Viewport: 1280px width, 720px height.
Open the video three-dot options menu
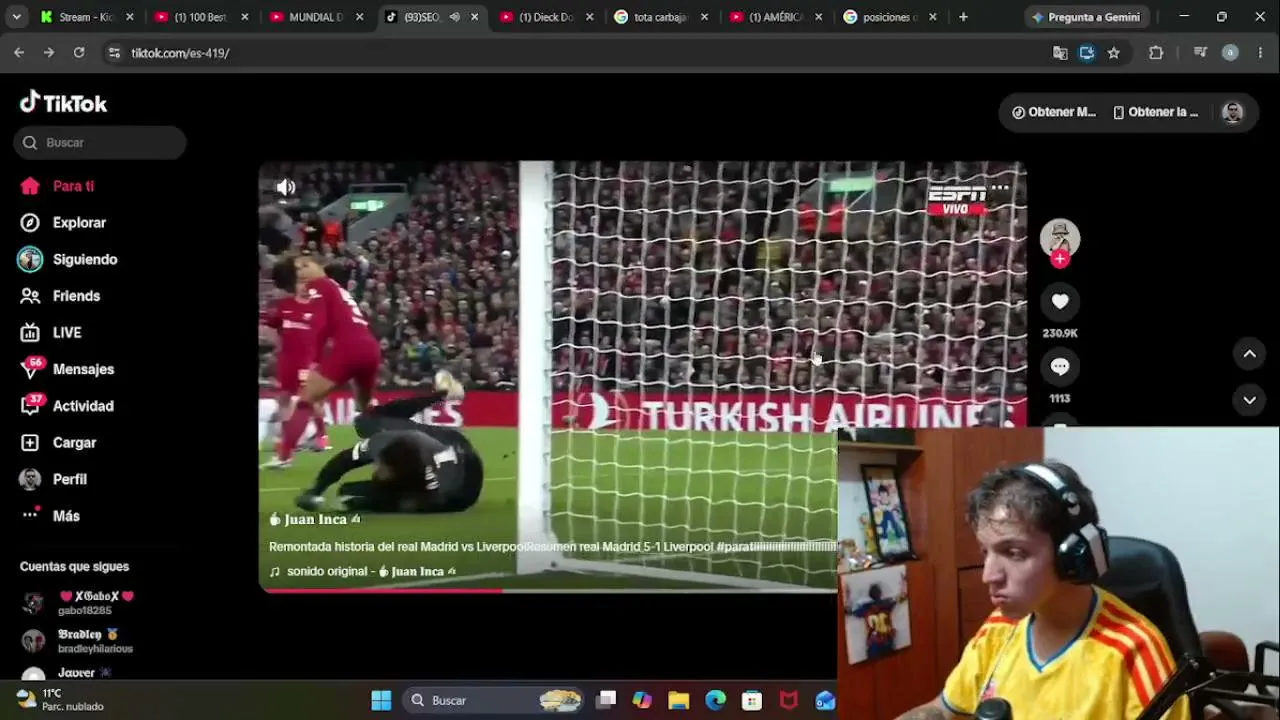(x=1000, y=187)
